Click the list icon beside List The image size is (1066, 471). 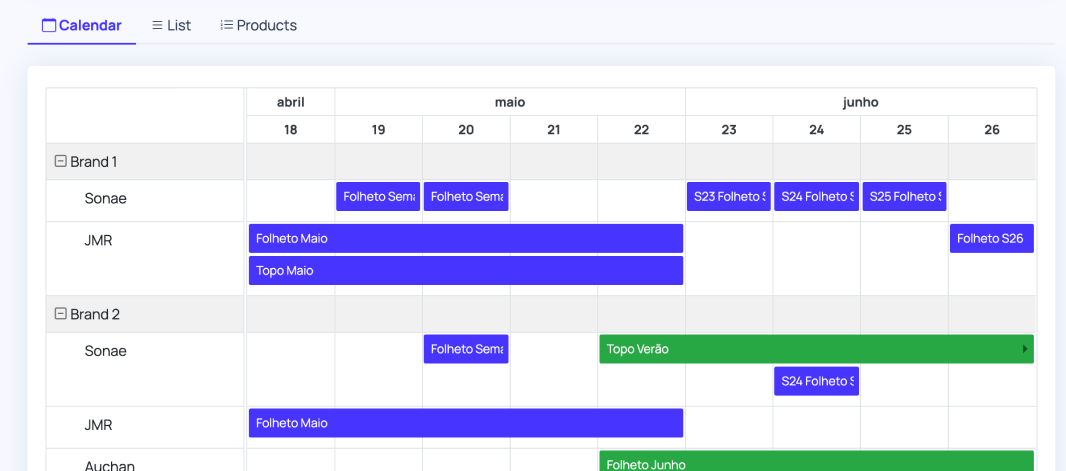(157, 26)
